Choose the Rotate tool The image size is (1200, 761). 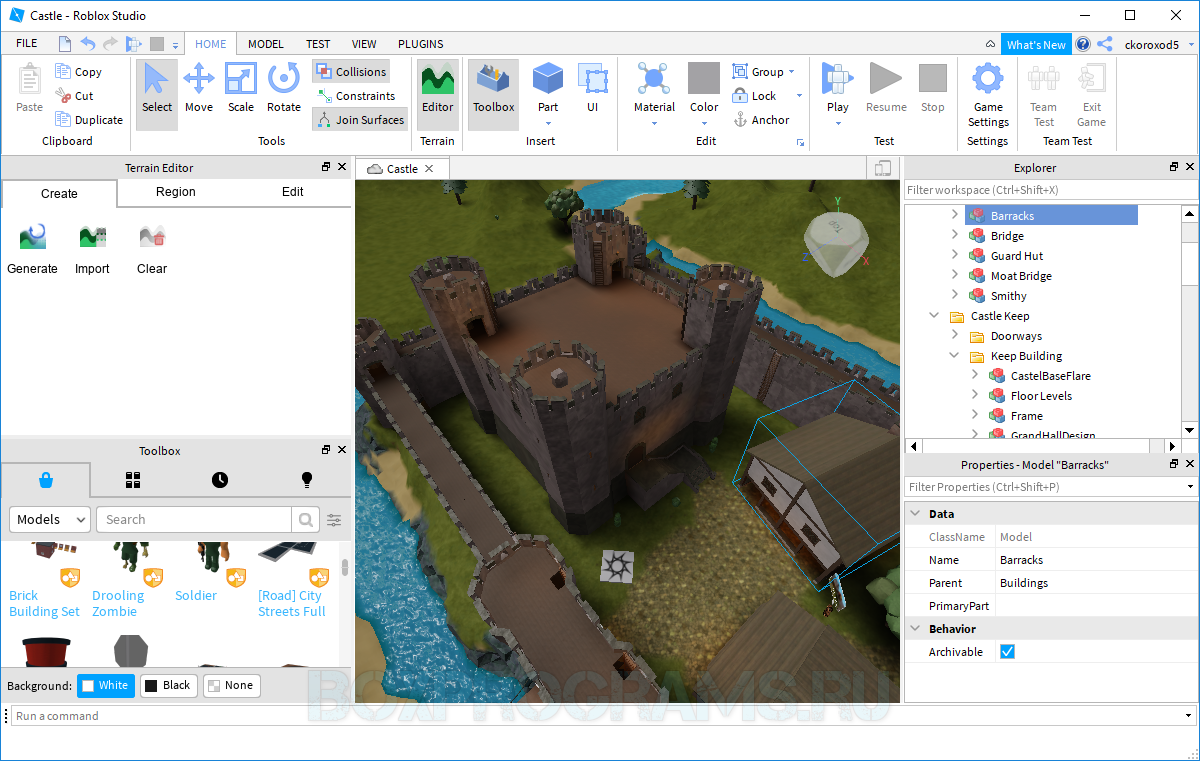pos(284,88)
